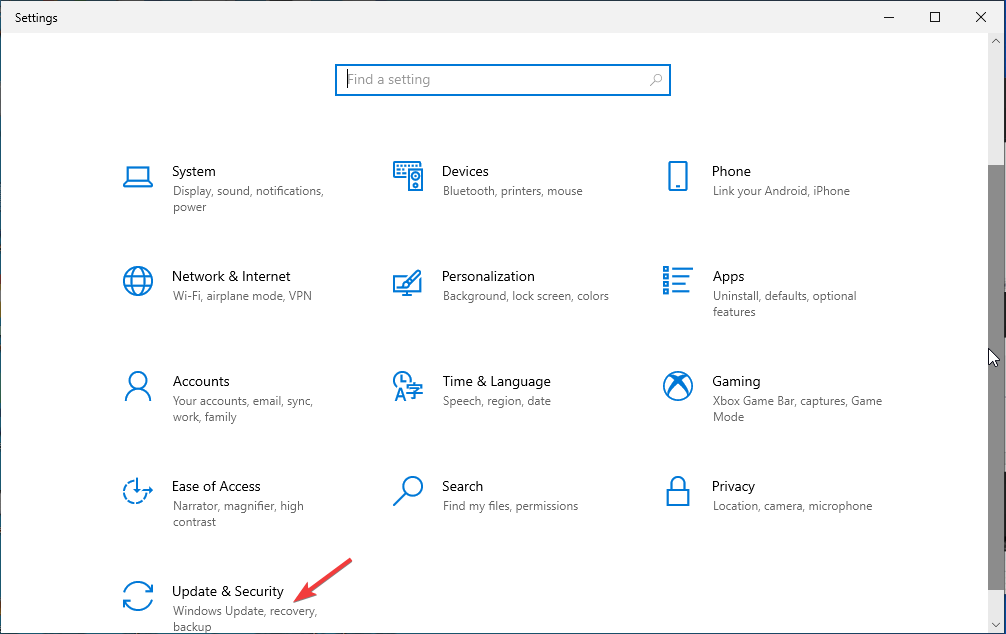Open the Gaming Xbox icon
1006x634 pixels.
(678, 386)
